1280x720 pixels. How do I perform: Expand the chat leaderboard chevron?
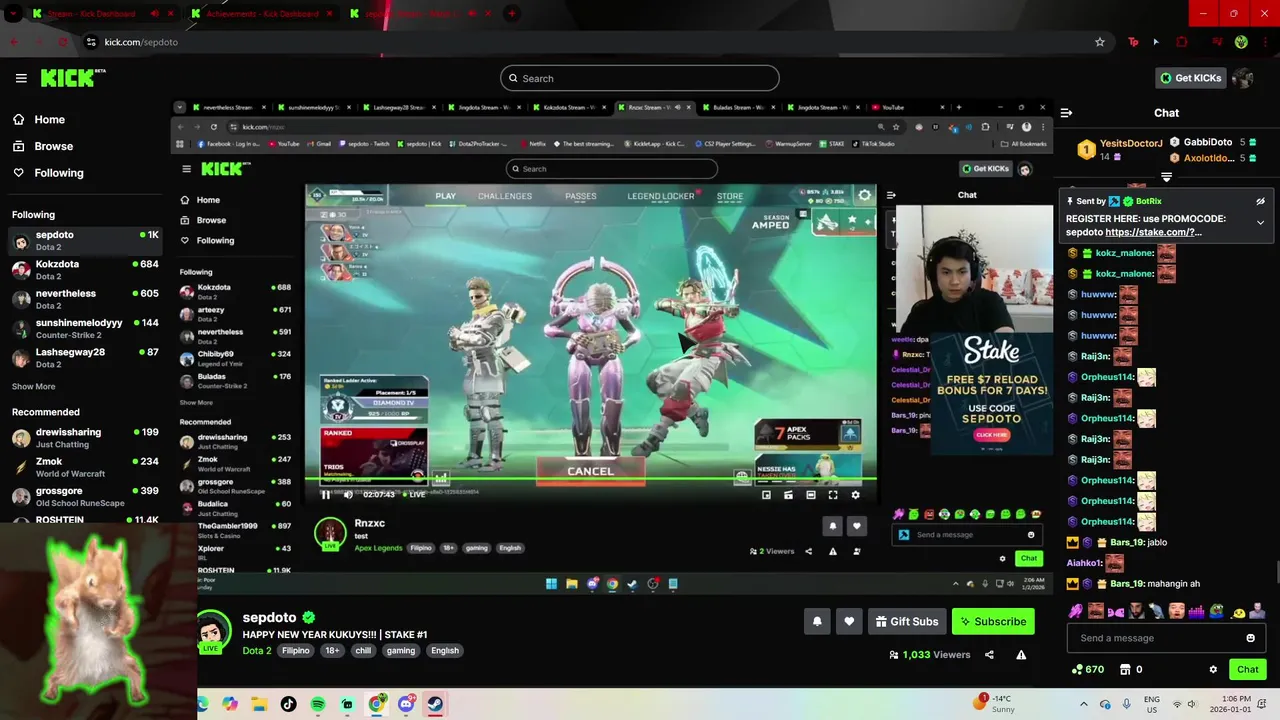pyautogui.click(x=1166, y=177)
